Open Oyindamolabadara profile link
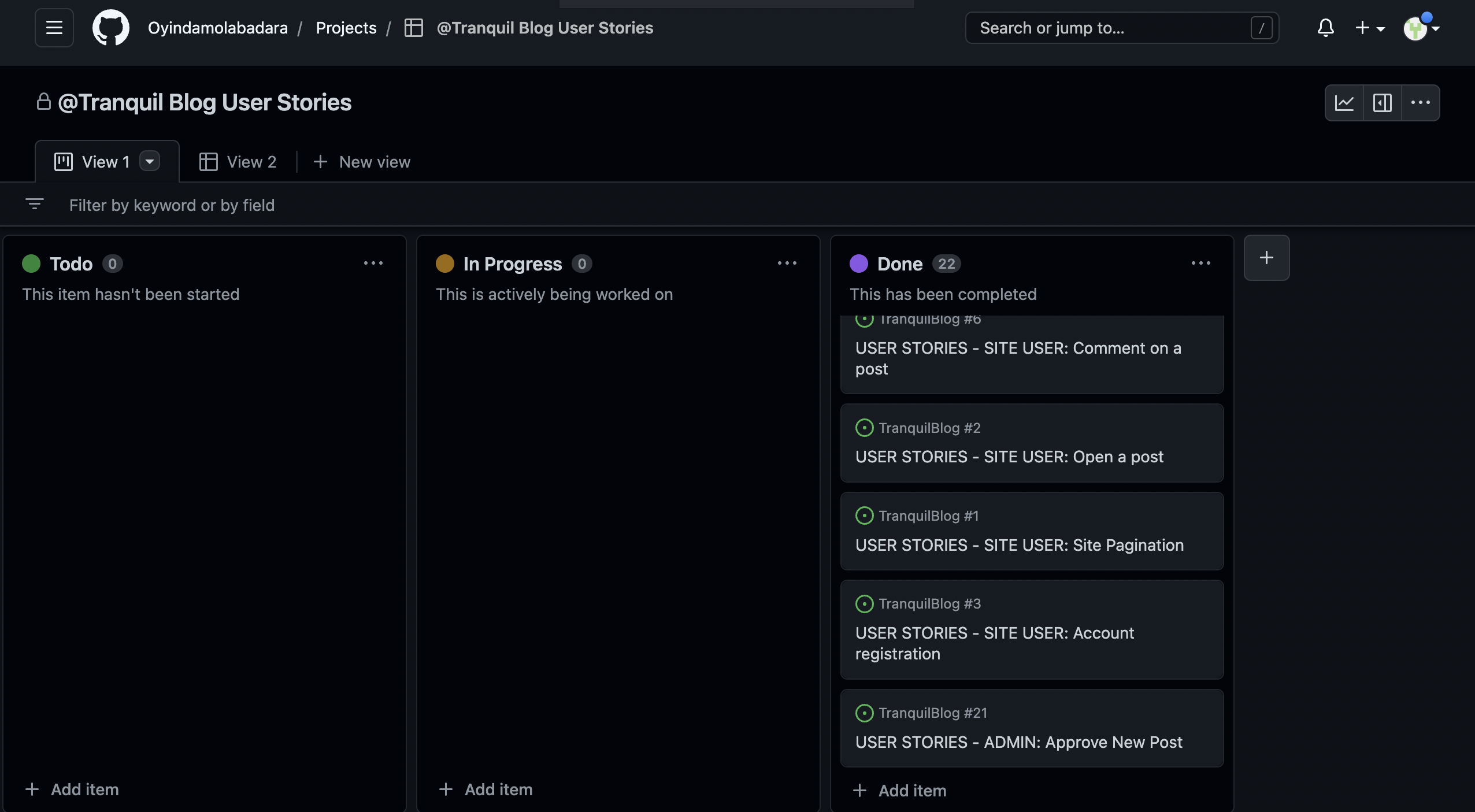 [217, 28]
